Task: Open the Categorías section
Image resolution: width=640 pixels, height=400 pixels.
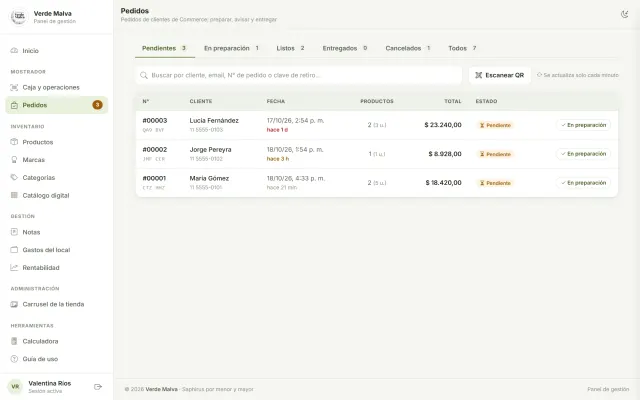Action: (x=57, y=178)
